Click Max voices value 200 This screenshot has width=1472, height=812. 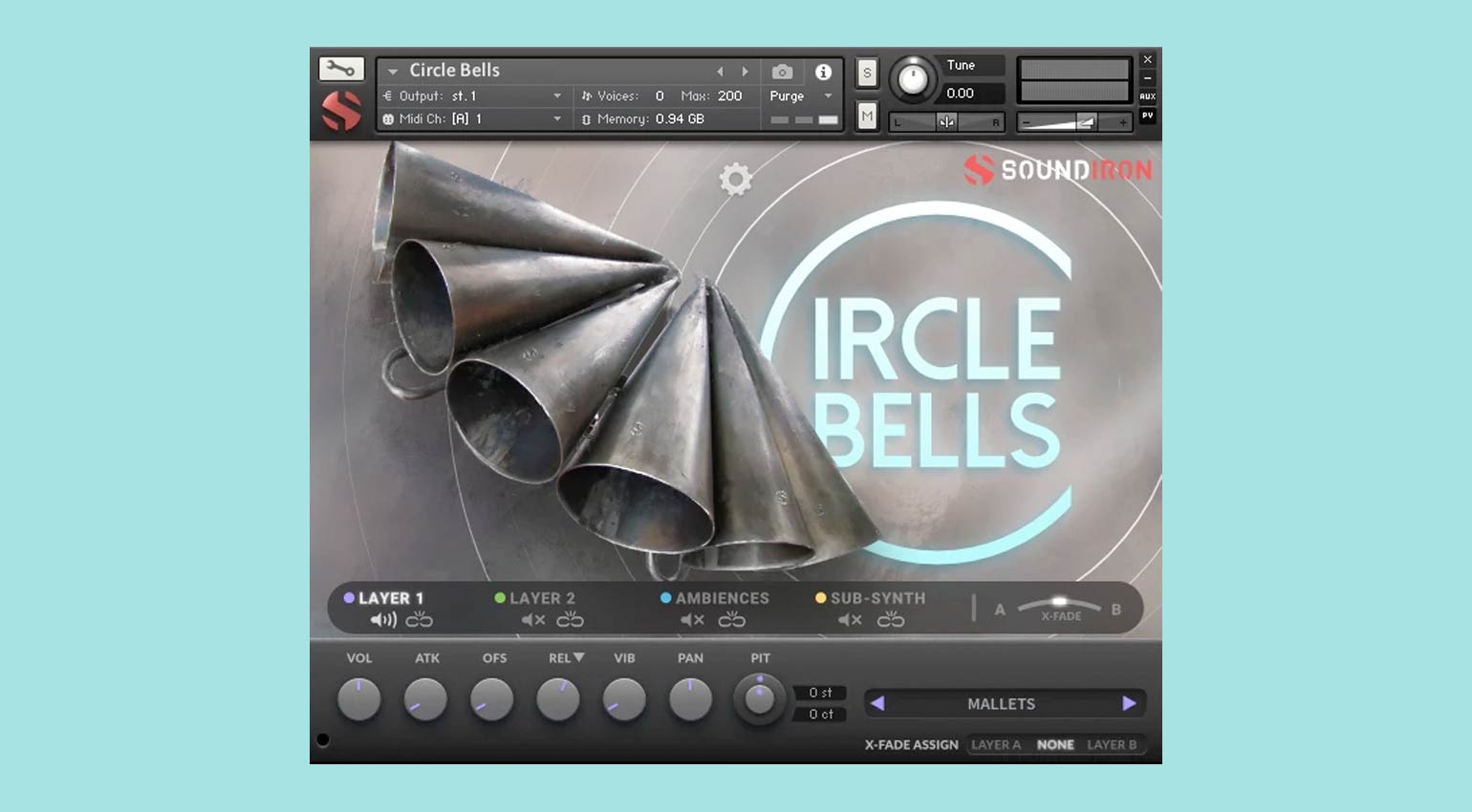pyautogui.click(x=730, y=96)
